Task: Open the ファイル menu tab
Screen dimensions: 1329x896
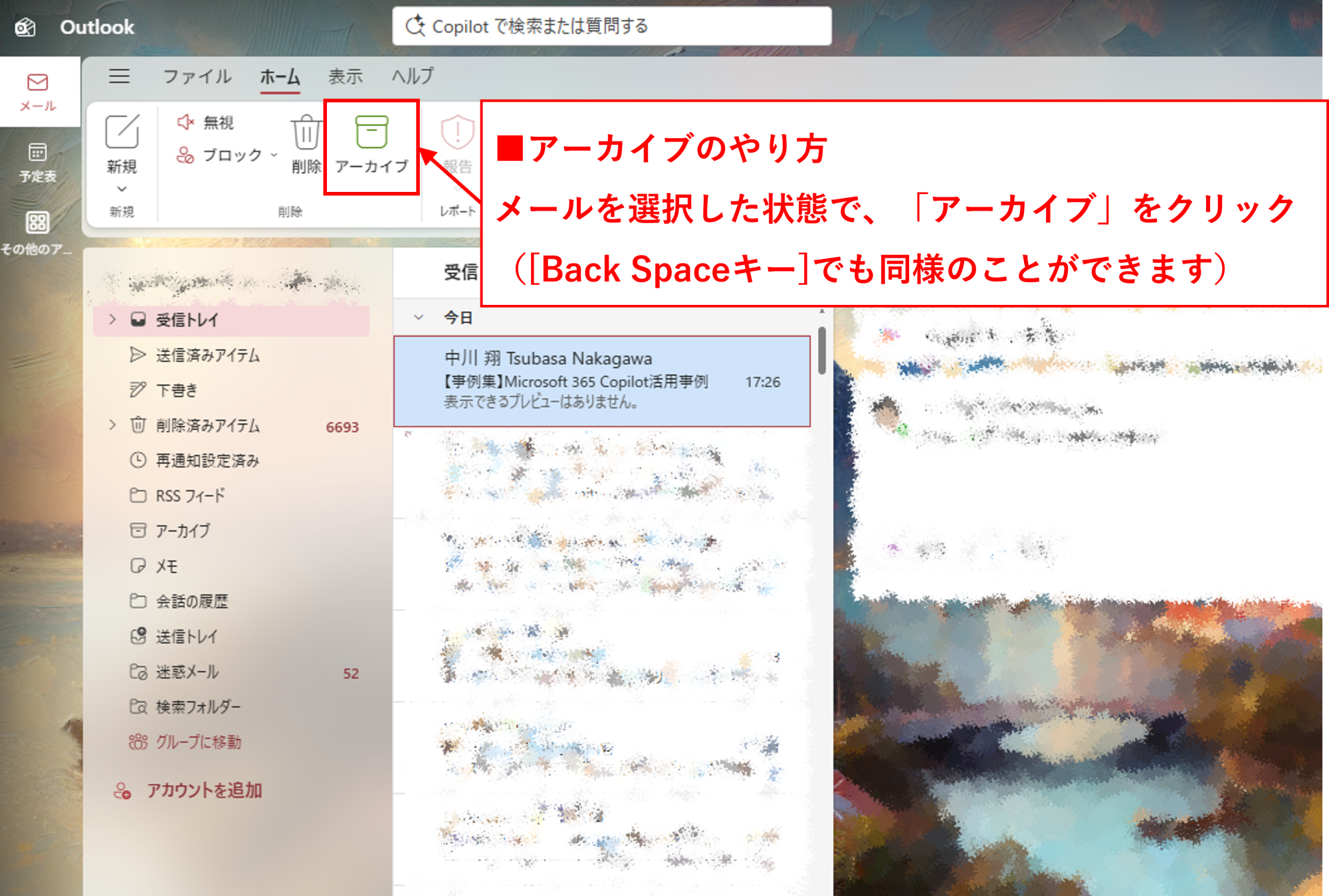Action: [197, 76]
